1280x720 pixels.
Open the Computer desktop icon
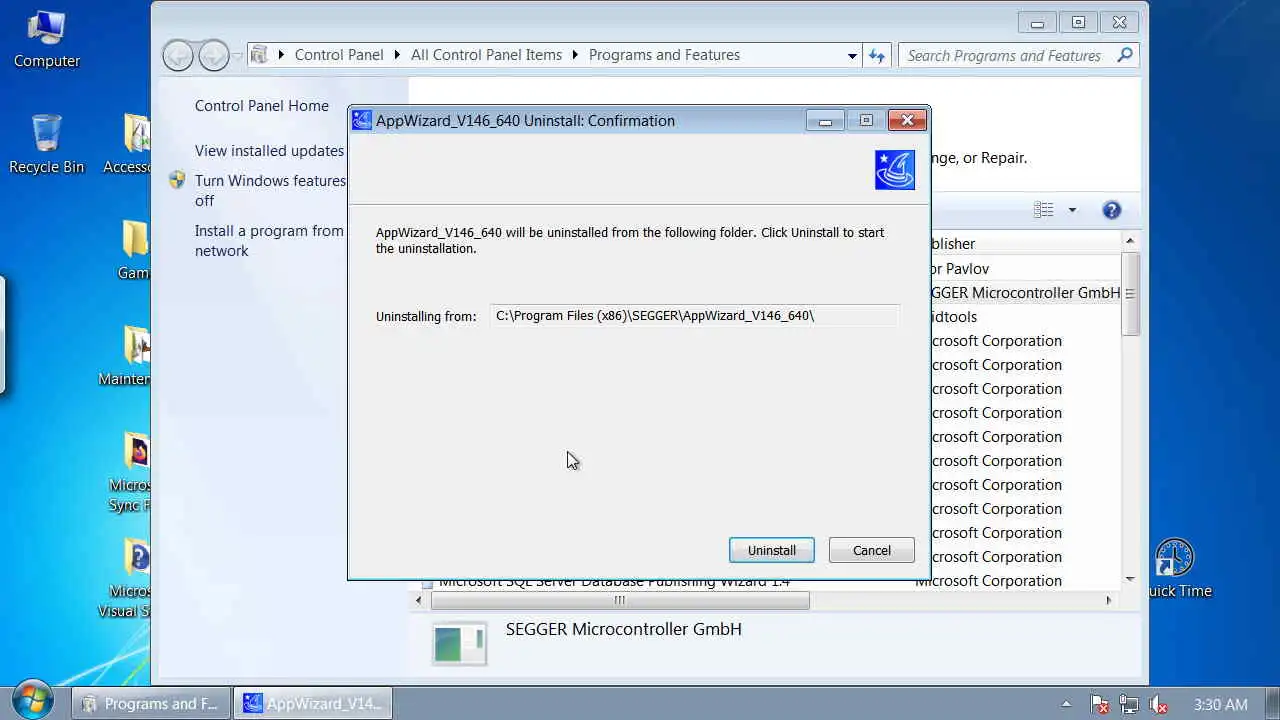46,38
